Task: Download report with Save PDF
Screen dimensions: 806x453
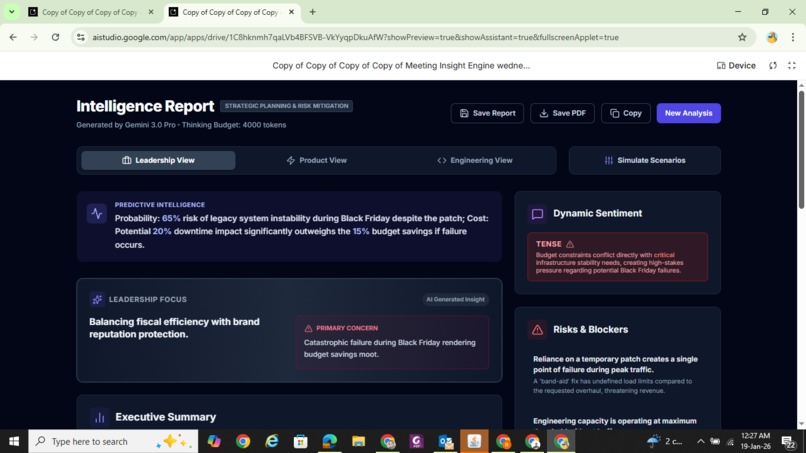Action: (x=562, y=113)
